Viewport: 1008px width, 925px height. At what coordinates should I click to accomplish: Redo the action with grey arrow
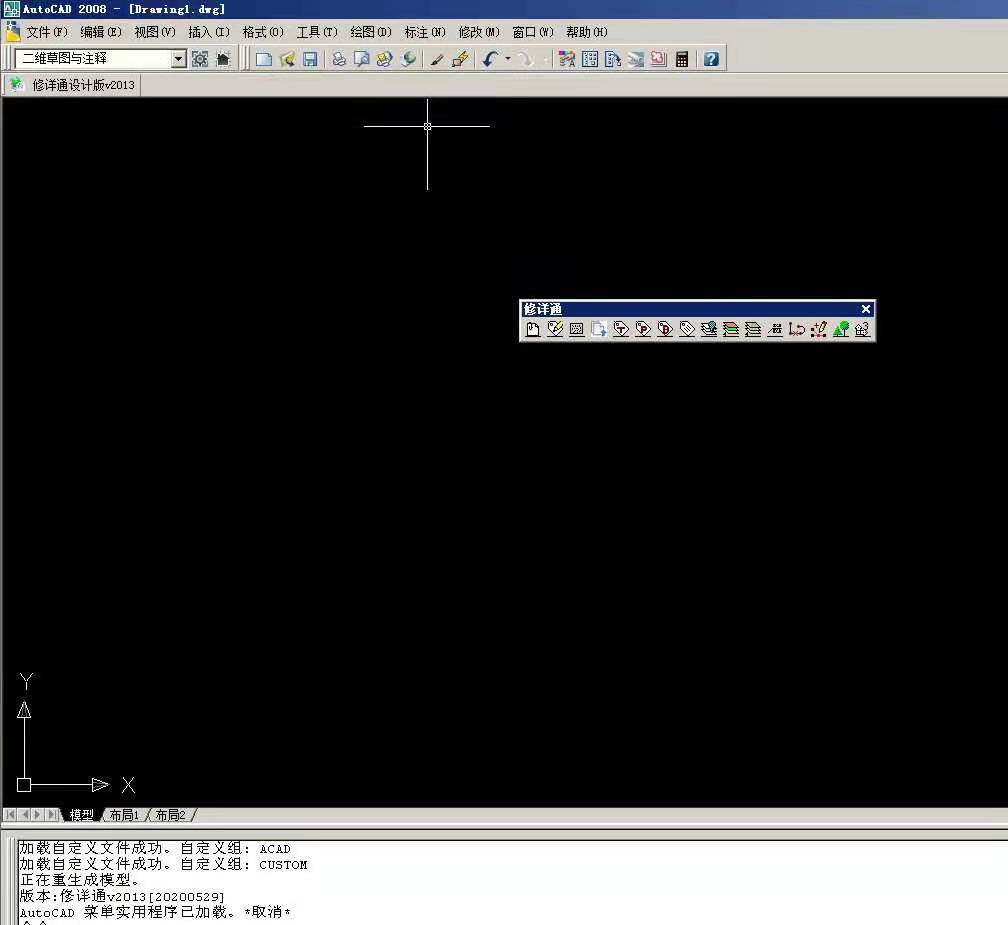point(526,59)
